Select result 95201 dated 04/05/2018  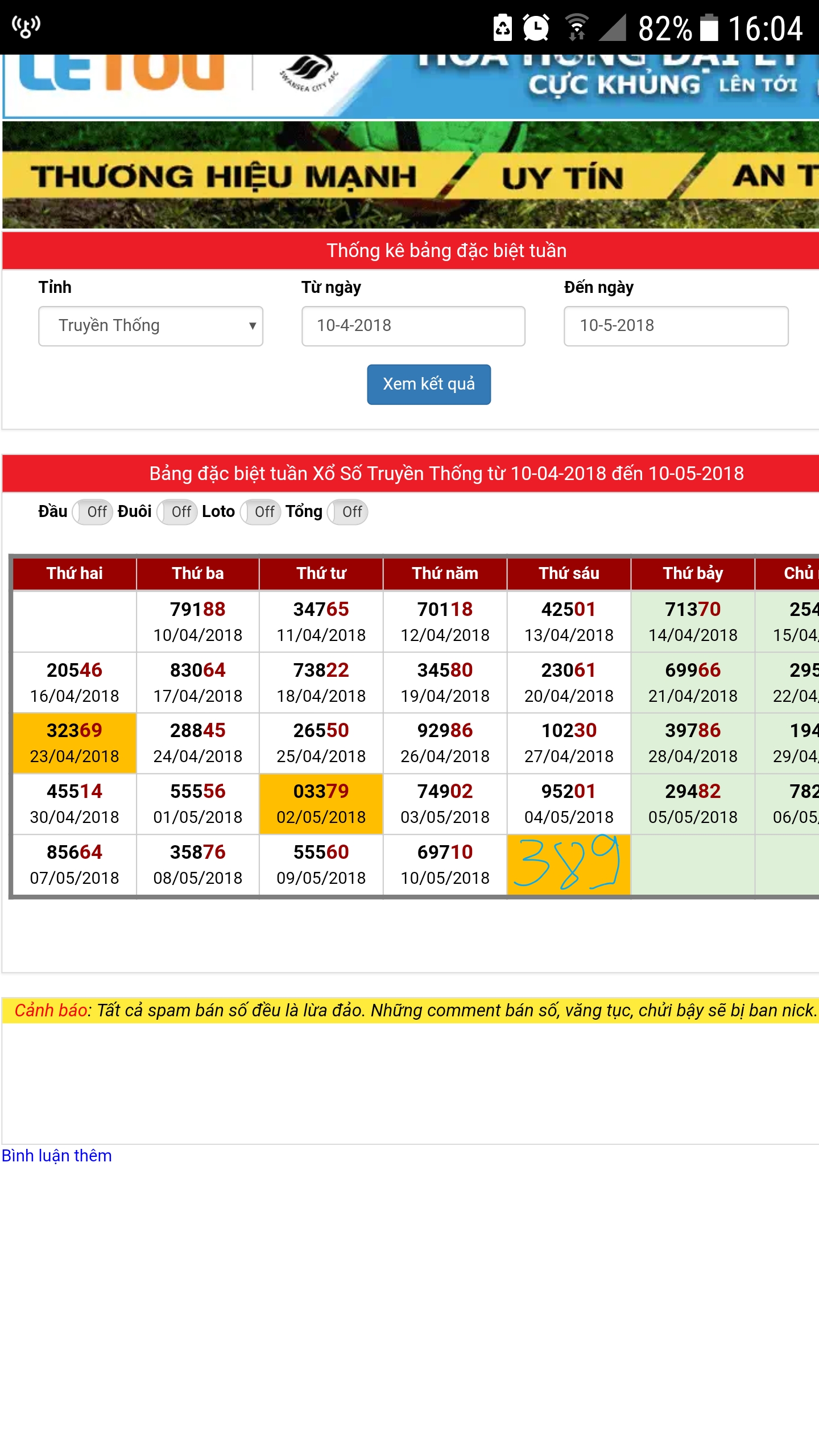click(569, 804)
